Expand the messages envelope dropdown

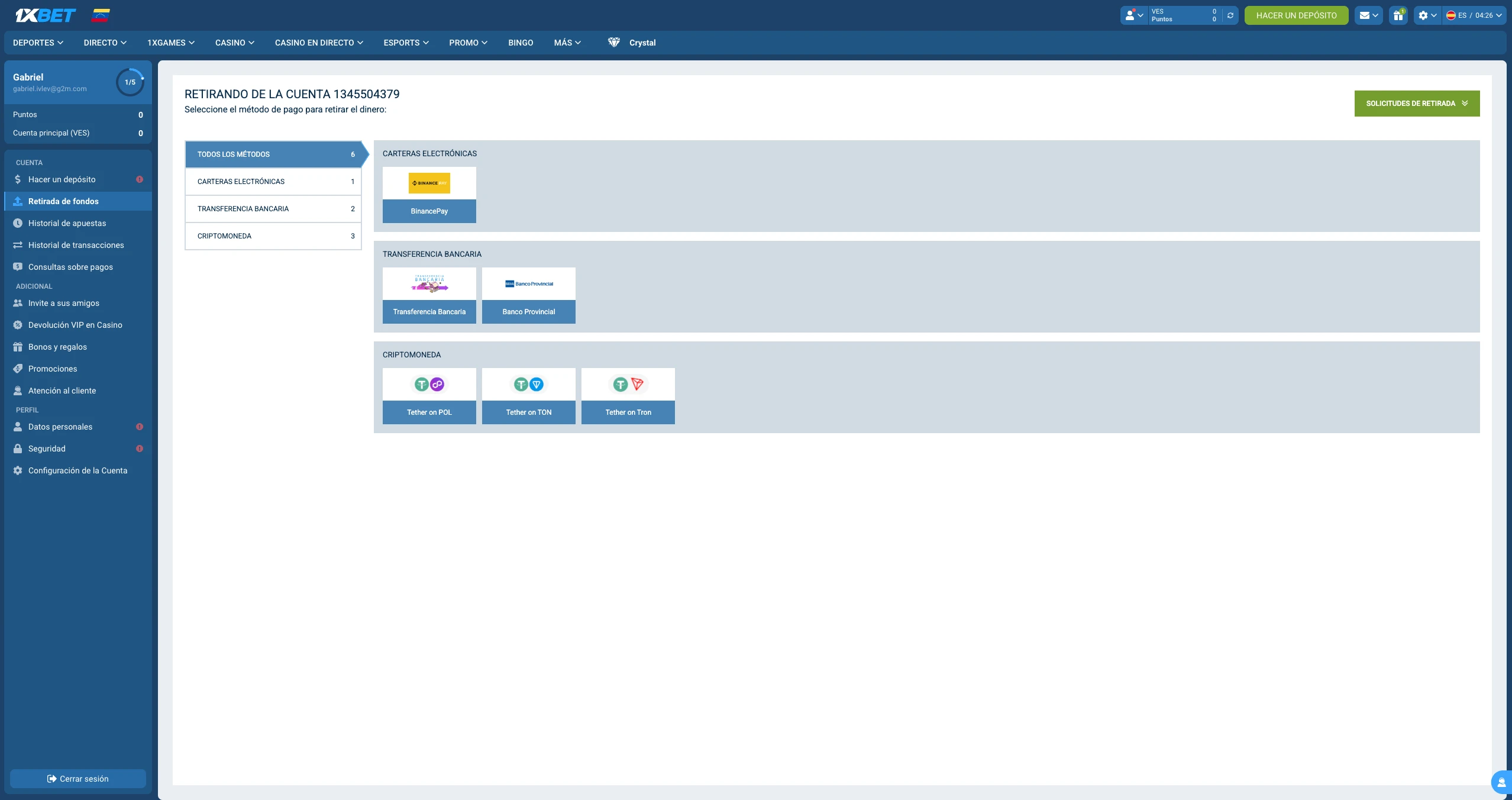(1368, 15)
